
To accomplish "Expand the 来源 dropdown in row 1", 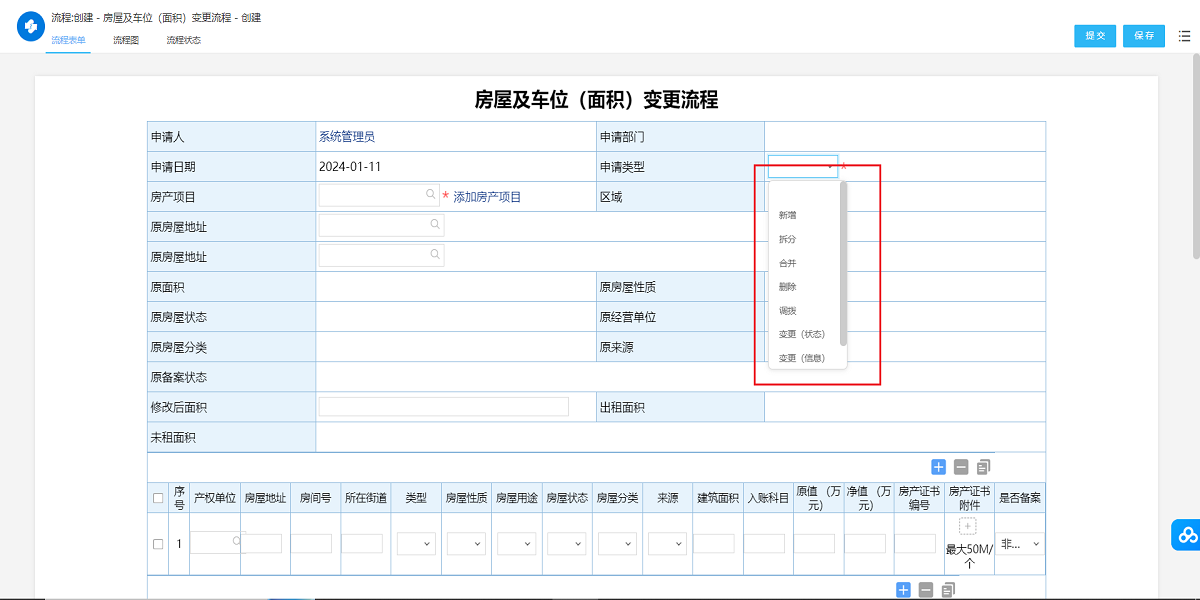I will [667, 544].
